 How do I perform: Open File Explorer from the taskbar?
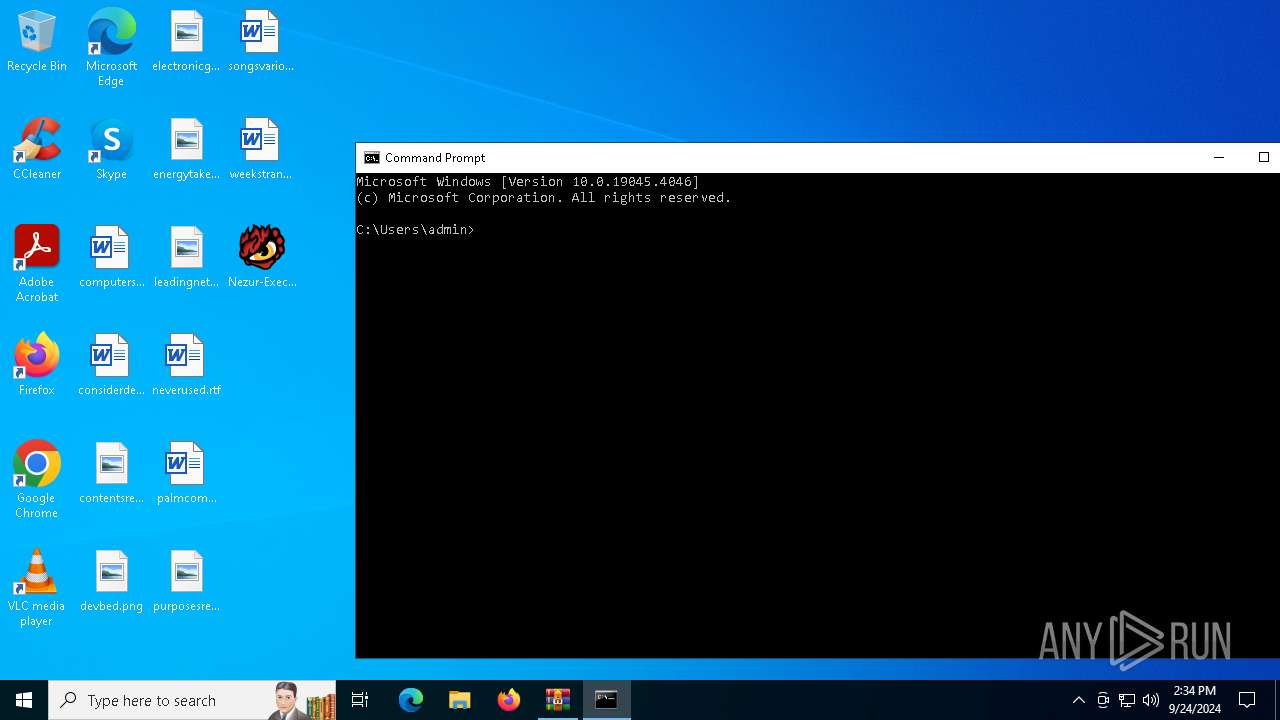[460, 700]
